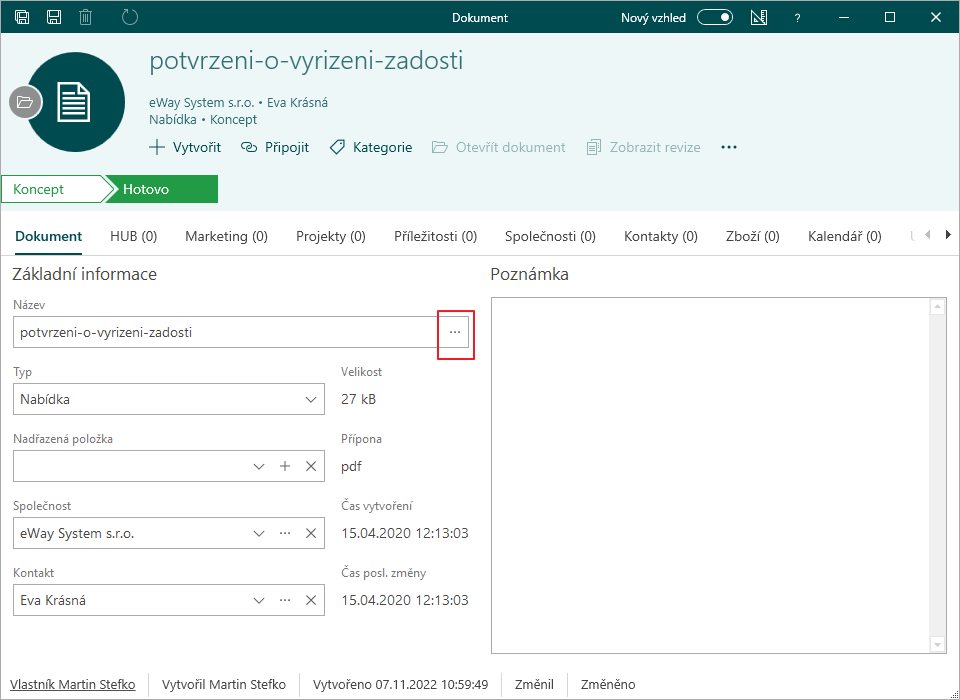The width and height of the screenshot is (960, 700).
Task: Click Otevřít dokument button
Action: [498, 147]
